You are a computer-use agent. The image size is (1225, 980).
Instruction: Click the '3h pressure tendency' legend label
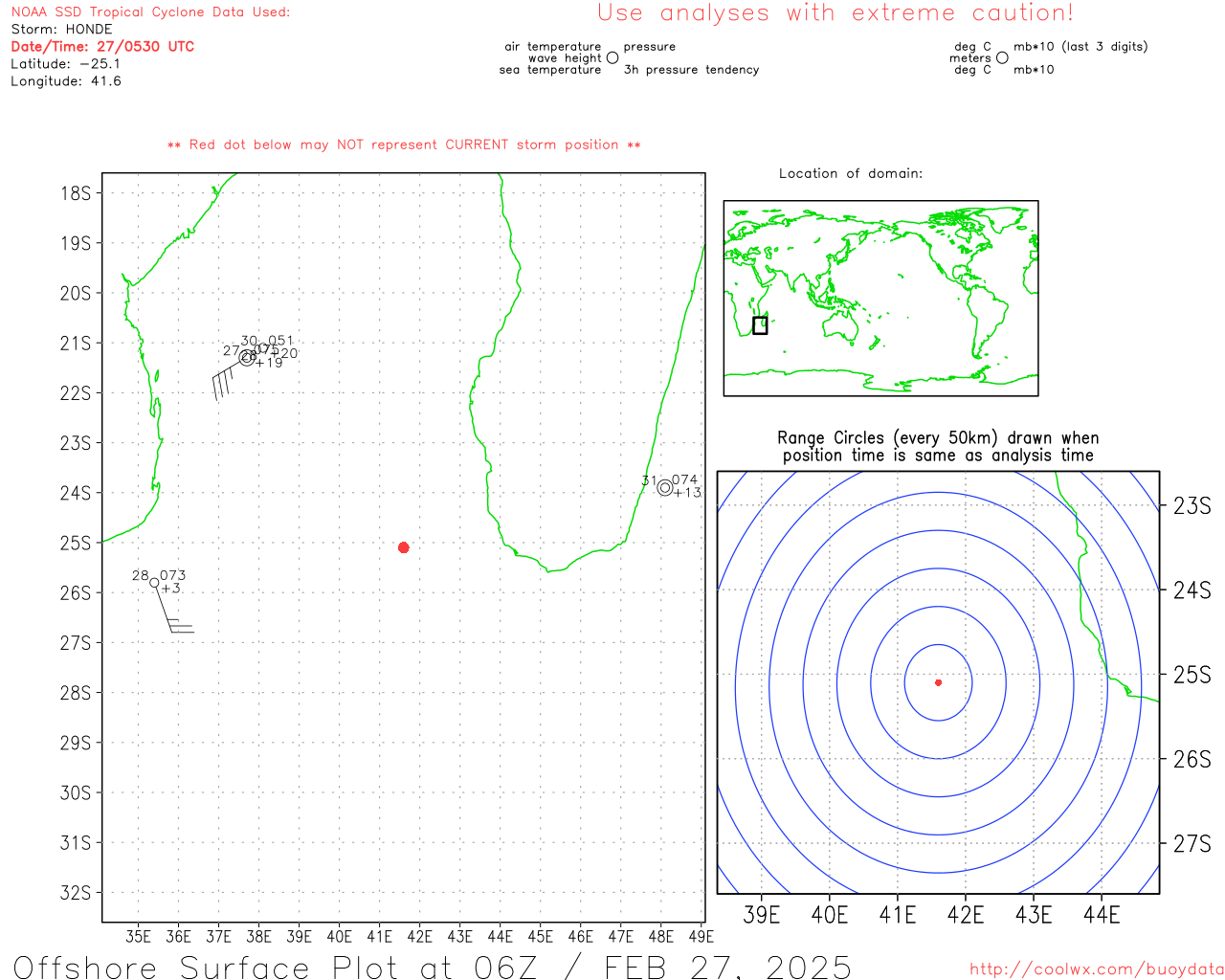[x=691, y=70]
